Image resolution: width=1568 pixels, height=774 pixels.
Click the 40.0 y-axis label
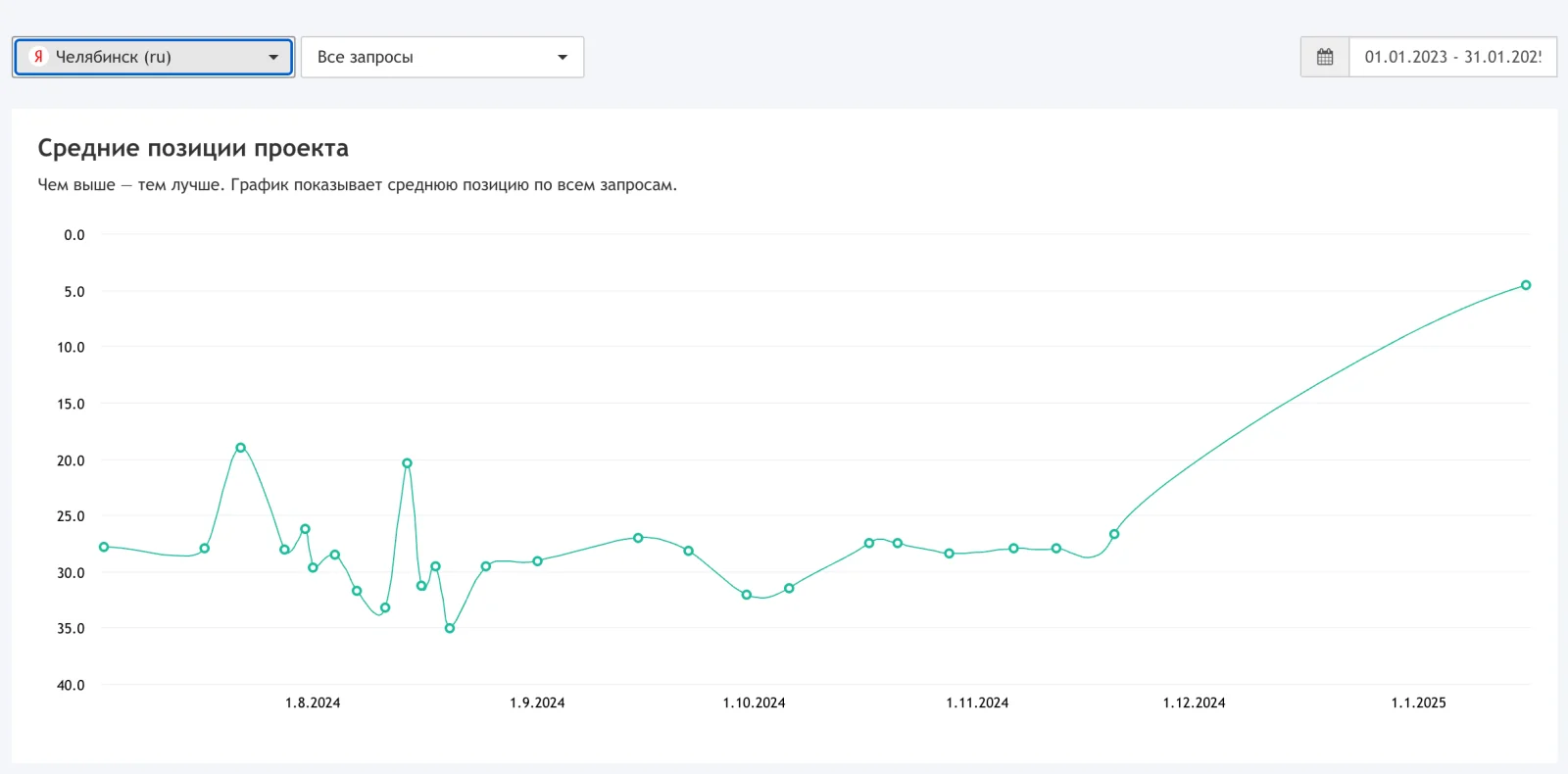point(71,686)
